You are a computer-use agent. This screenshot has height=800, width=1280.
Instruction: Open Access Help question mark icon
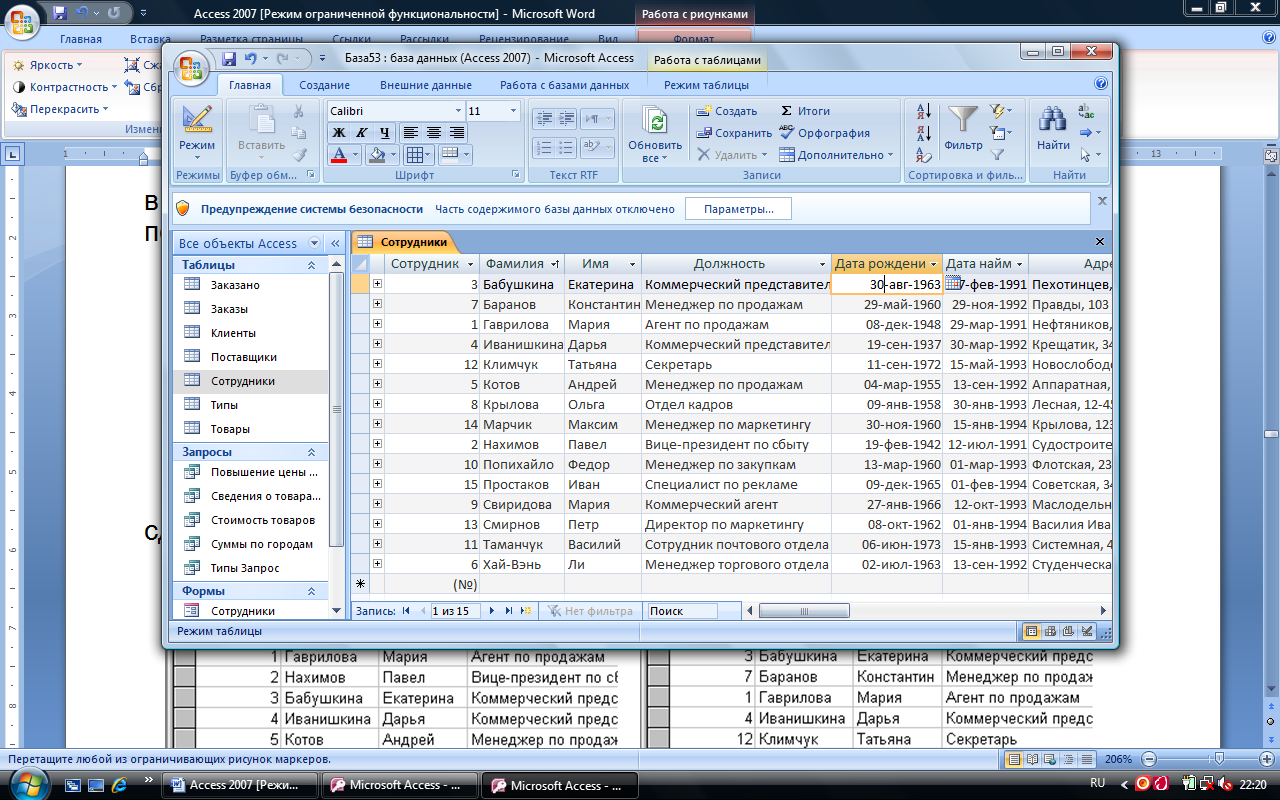[x=1101, y=84]
